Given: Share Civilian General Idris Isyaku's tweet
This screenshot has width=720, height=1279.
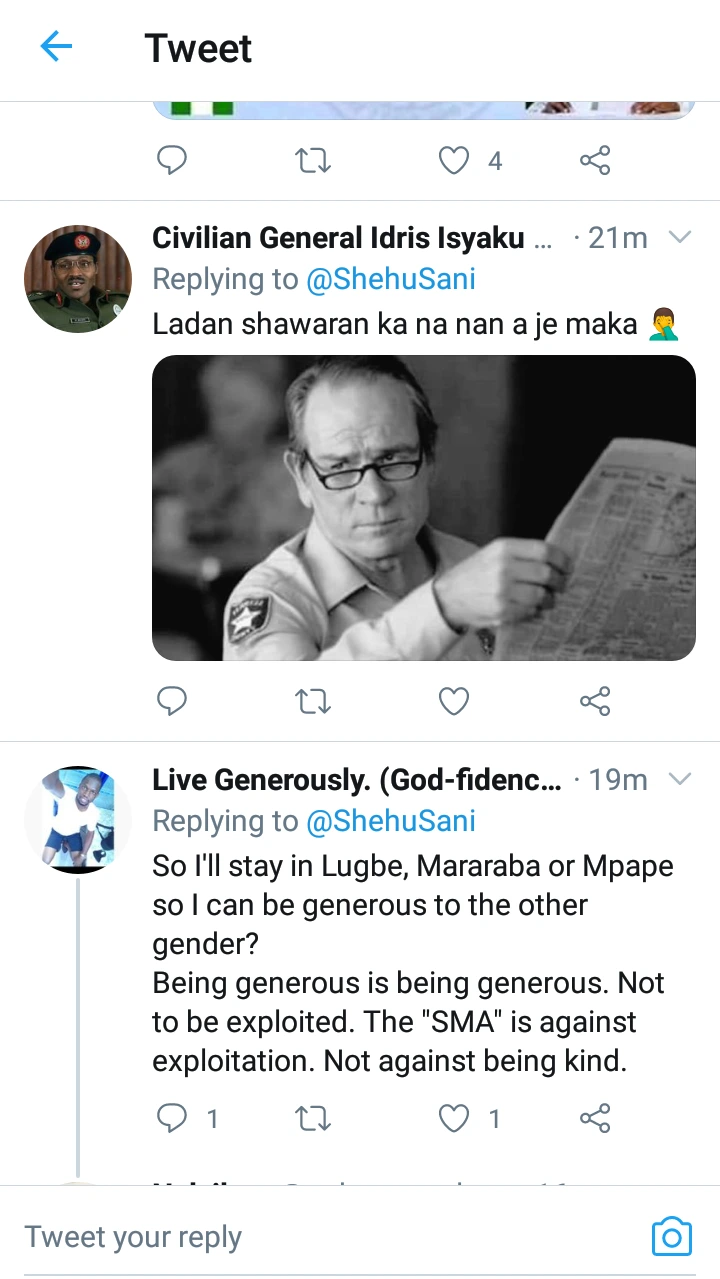Looking at the screenshot, I should pos(595,702).
